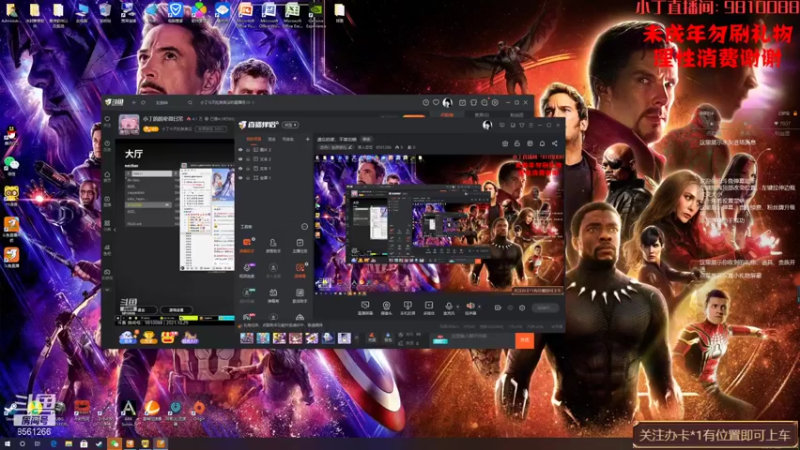Mute the orange speaker icon in 直播伴侣

pyautogui.click(x=470, y=307)
